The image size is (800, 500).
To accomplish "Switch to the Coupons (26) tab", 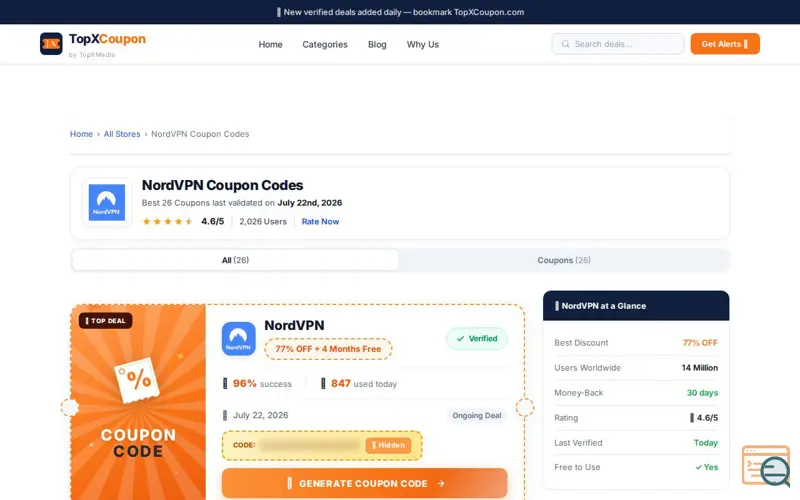I will [x=564, y=260].
